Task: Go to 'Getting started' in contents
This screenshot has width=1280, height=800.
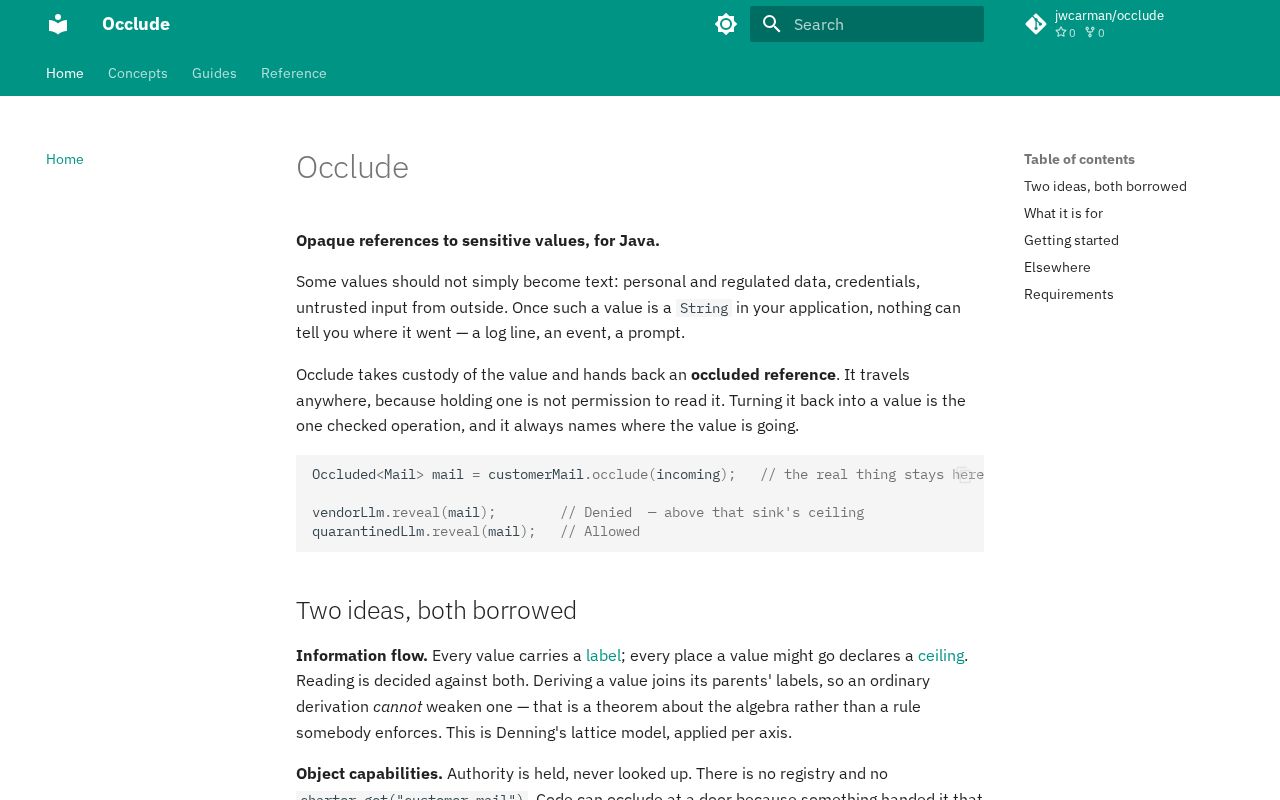Action: (1071, 240)
